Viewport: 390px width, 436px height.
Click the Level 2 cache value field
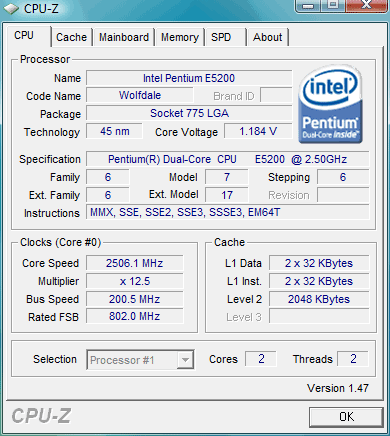[319, 299]
